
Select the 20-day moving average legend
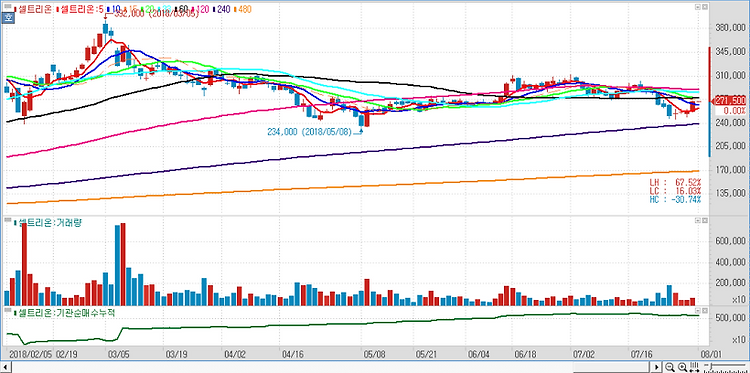click(149, 9)
